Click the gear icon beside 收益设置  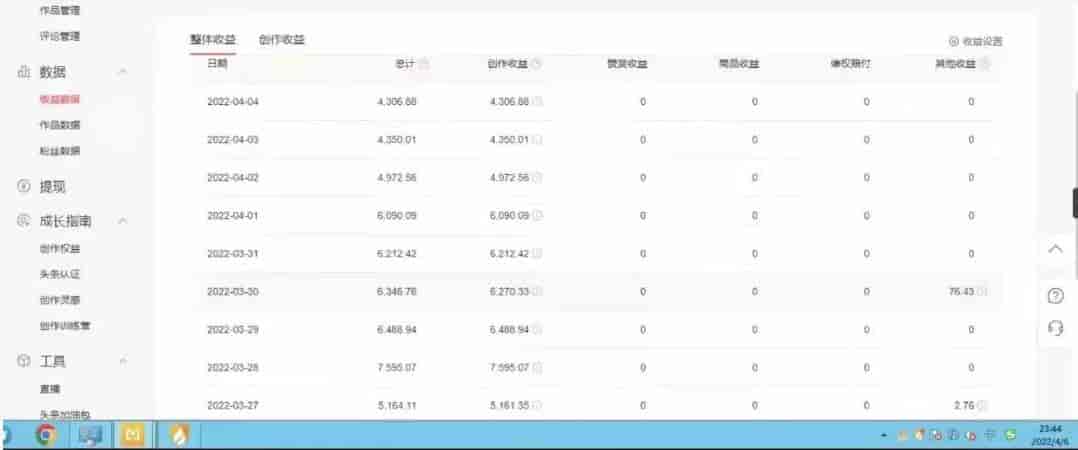(x=954, y=41)
